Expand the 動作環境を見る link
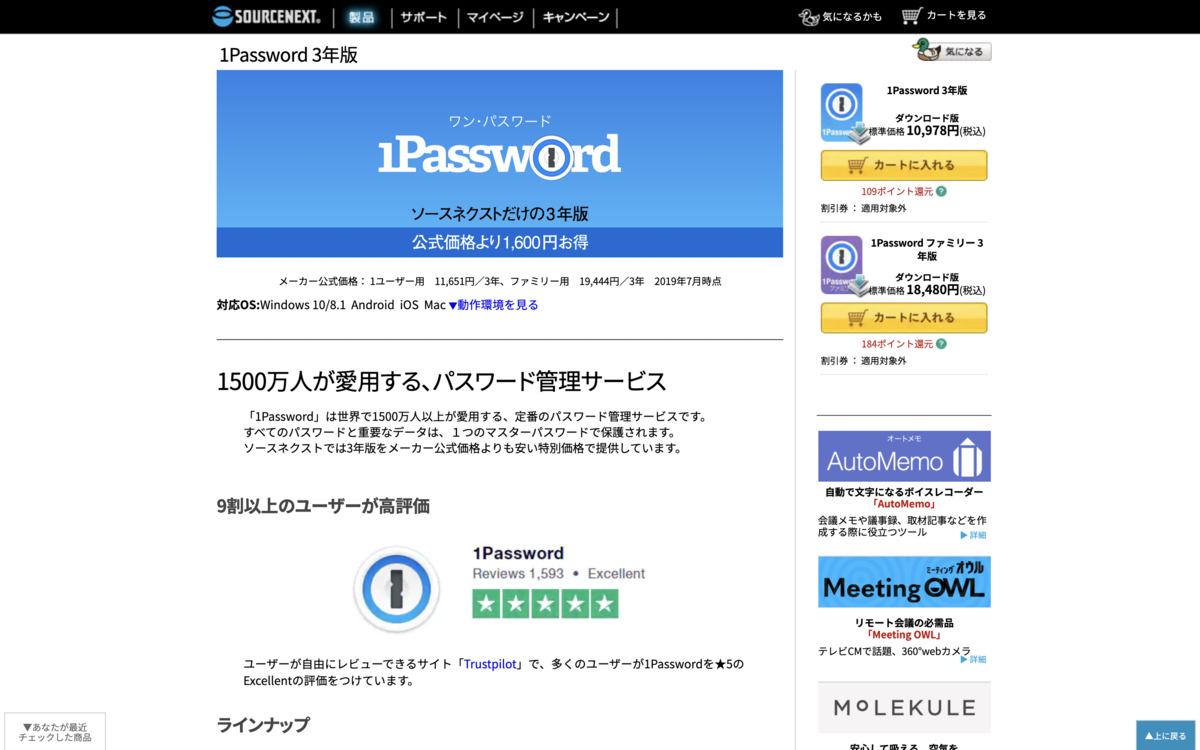Viewport: 1200px width, 750px height. point(493,305)
